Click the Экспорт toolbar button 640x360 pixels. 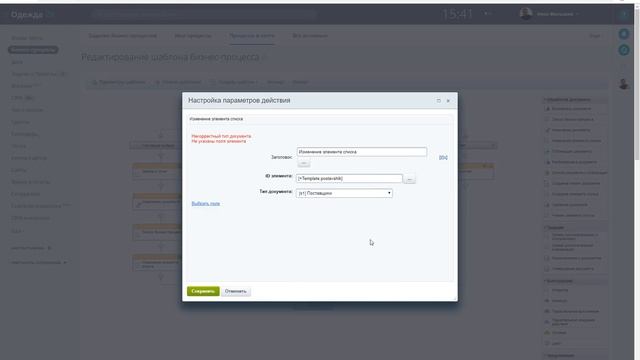(x=276, y=82)
